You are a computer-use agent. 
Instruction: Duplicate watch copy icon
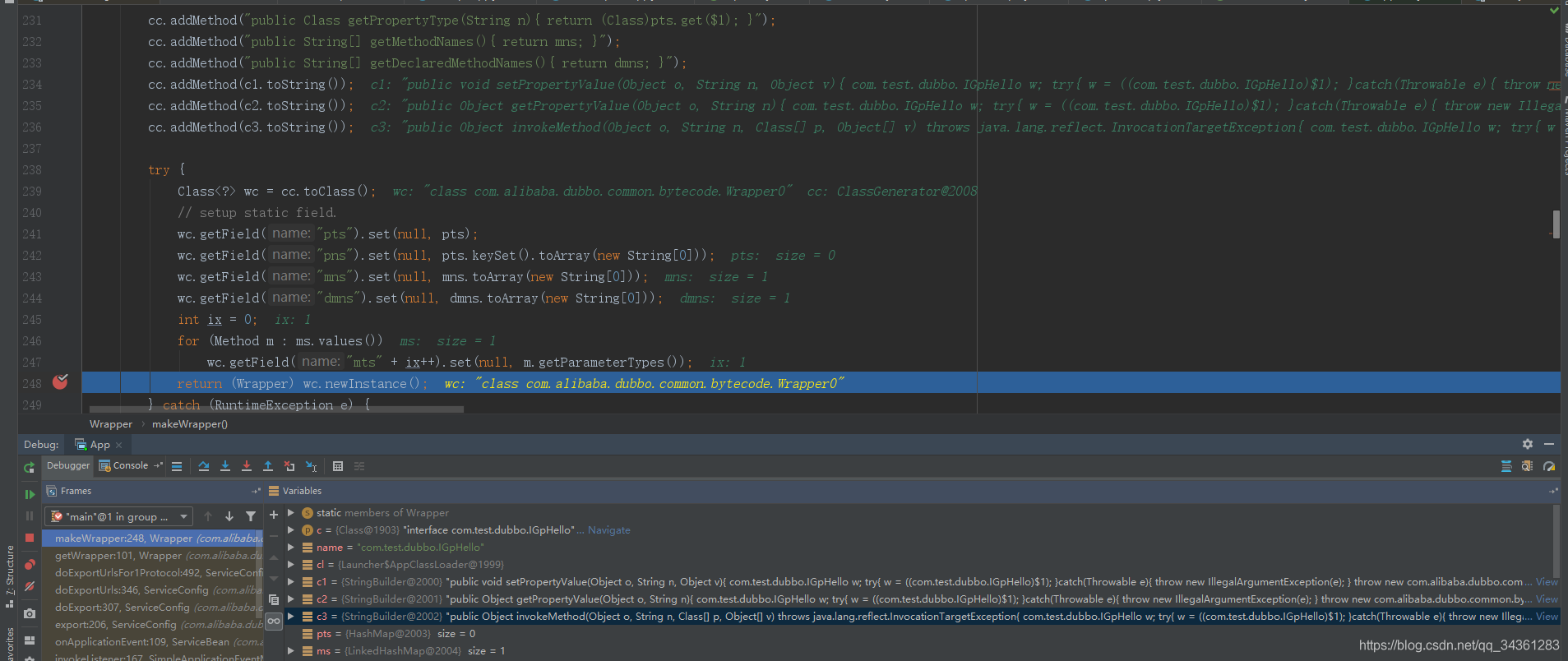click(274, 599)
